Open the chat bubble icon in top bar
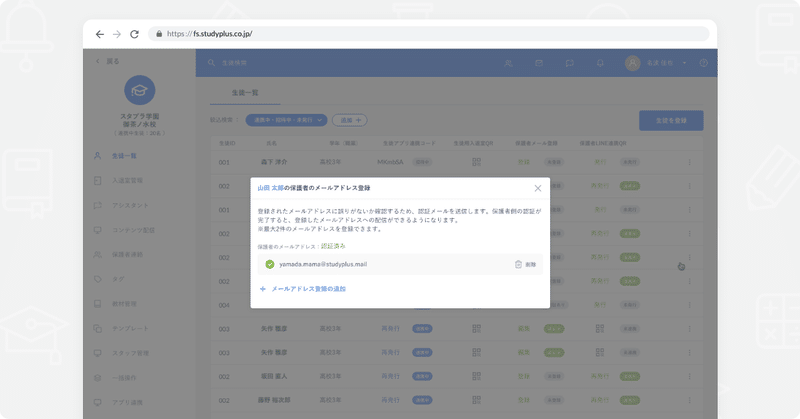Image resolution: width=800 pixels, height=419 pixels. click(569, 63)
